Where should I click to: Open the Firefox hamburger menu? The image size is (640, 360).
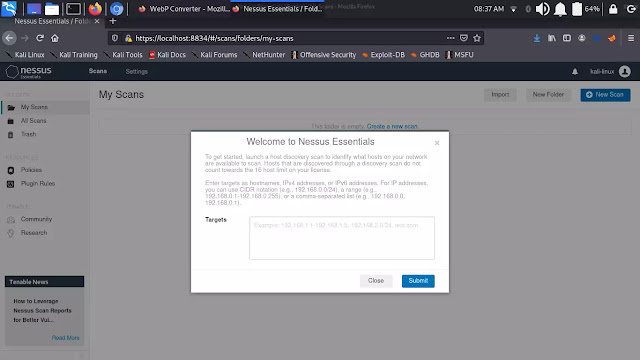631,38
